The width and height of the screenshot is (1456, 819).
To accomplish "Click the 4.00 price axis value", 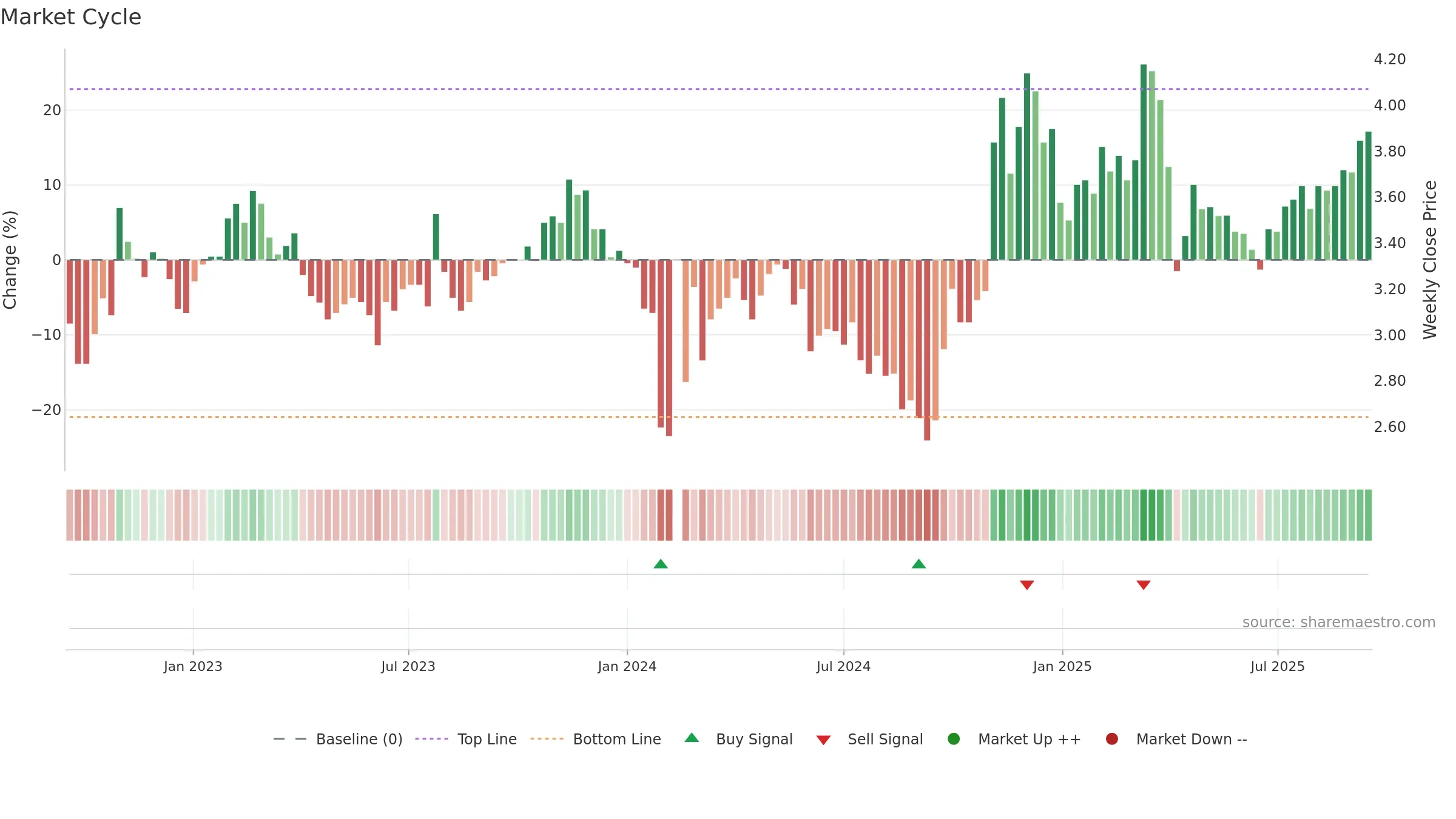I will tap(1390, 106).
